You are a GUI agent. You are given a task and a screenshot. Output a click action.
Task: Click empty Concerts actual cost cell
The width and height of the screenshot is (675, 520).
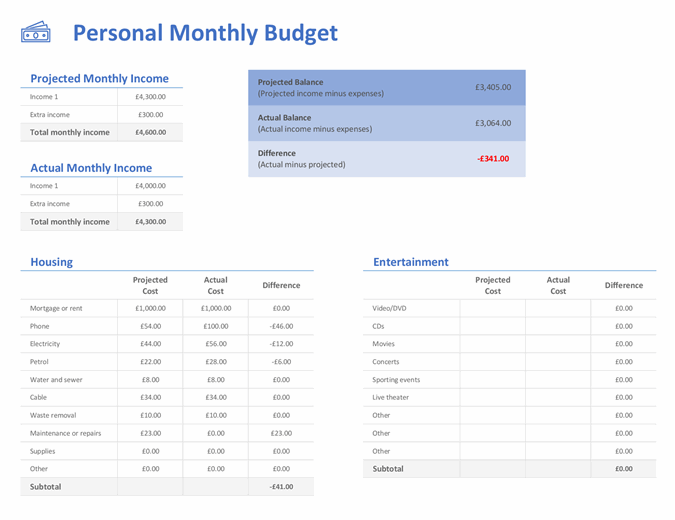(558, 362)
